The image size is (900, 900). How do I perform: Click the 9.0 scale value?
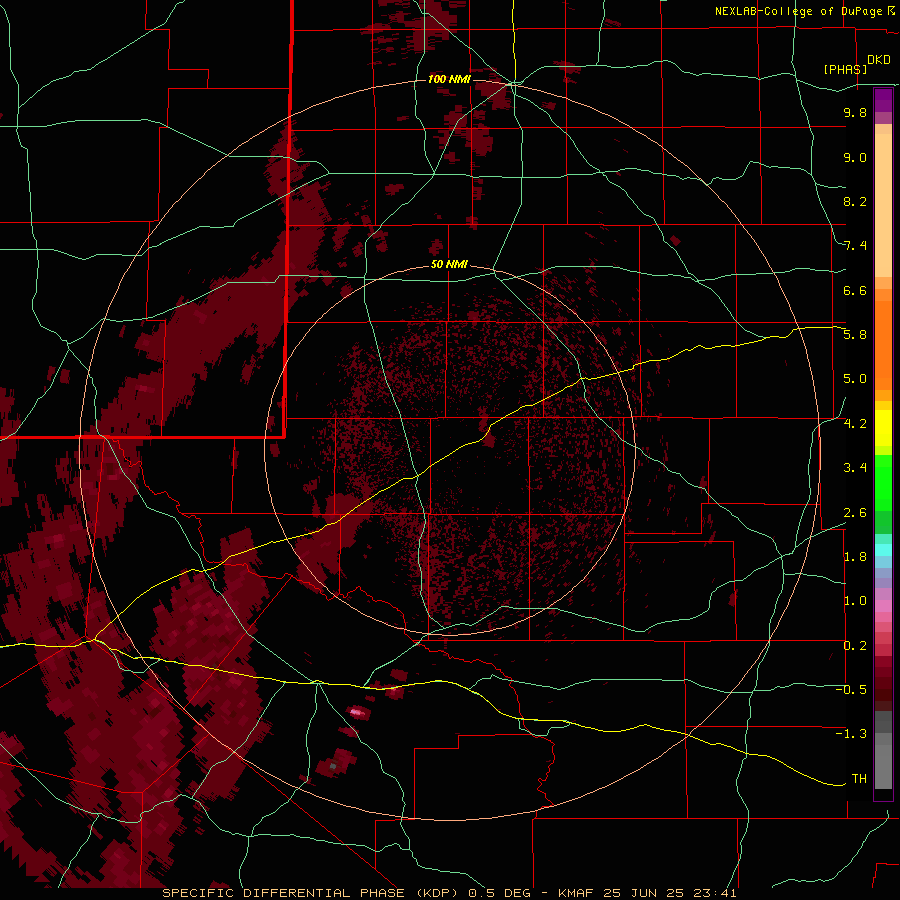(855, 157)
